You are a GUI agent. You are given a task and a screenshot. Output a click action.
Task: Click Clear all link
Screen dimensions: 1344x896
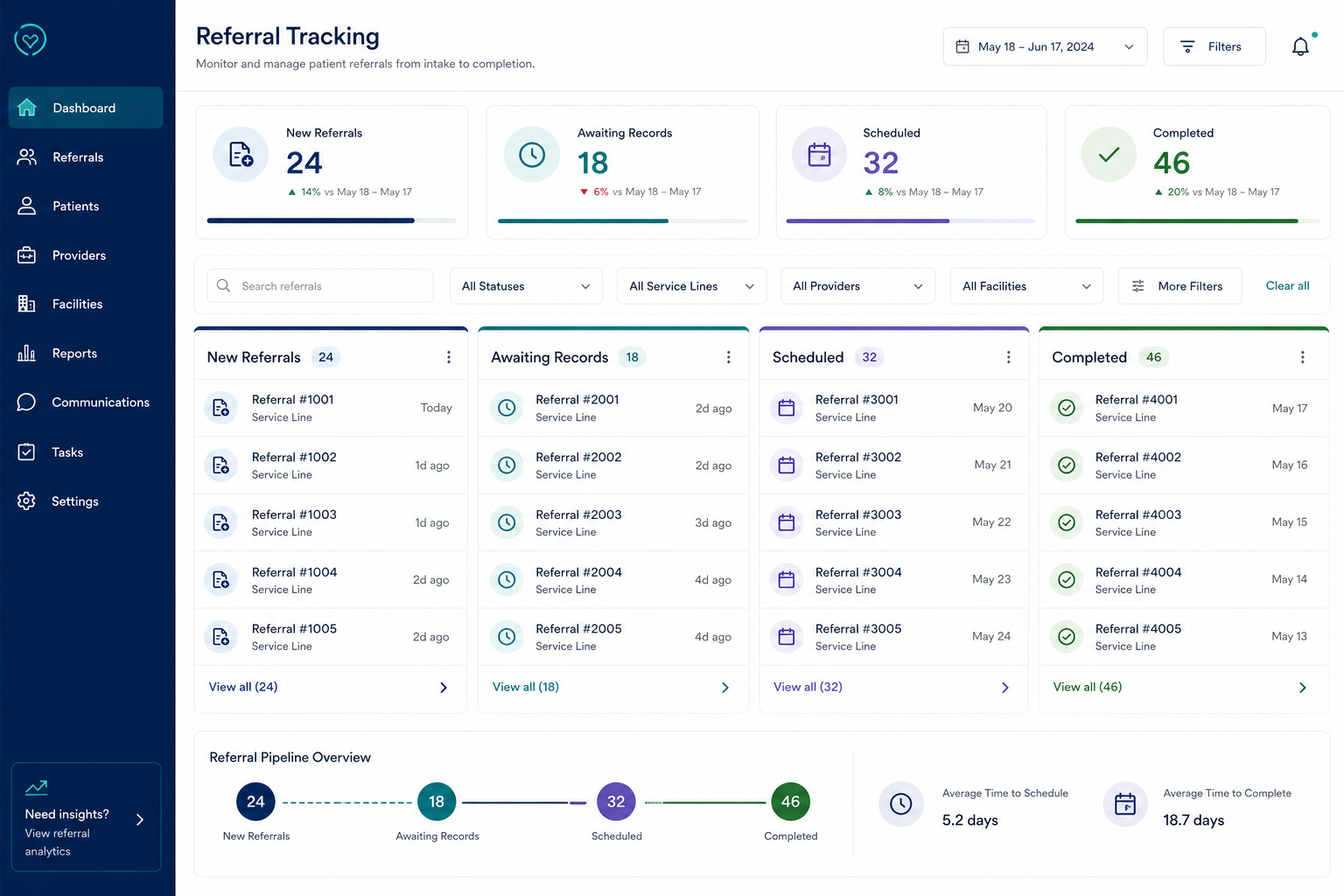tap(1287, 285)
